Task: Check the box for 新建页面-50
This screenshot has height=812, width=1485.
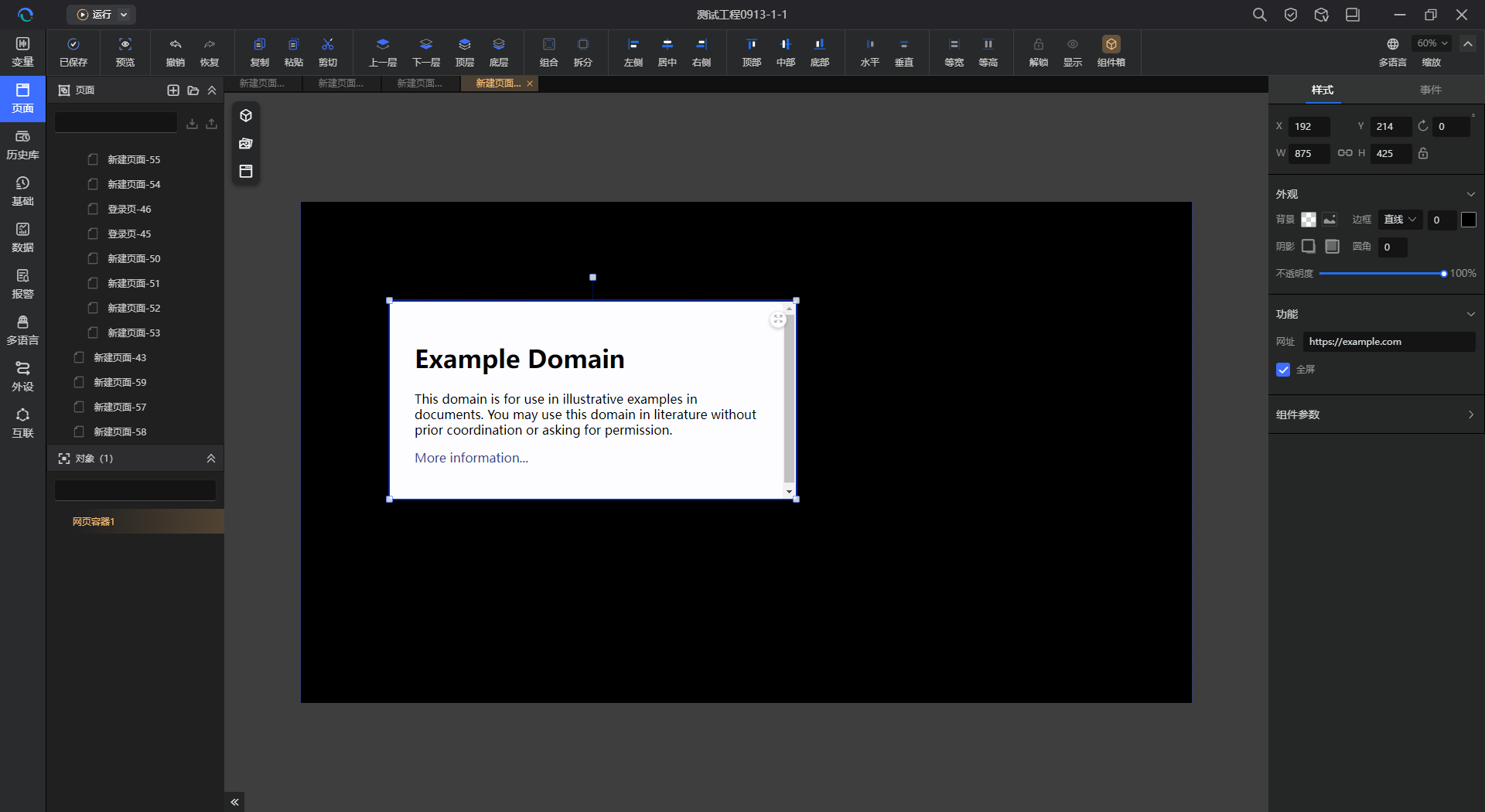Action: pos(93,258)
